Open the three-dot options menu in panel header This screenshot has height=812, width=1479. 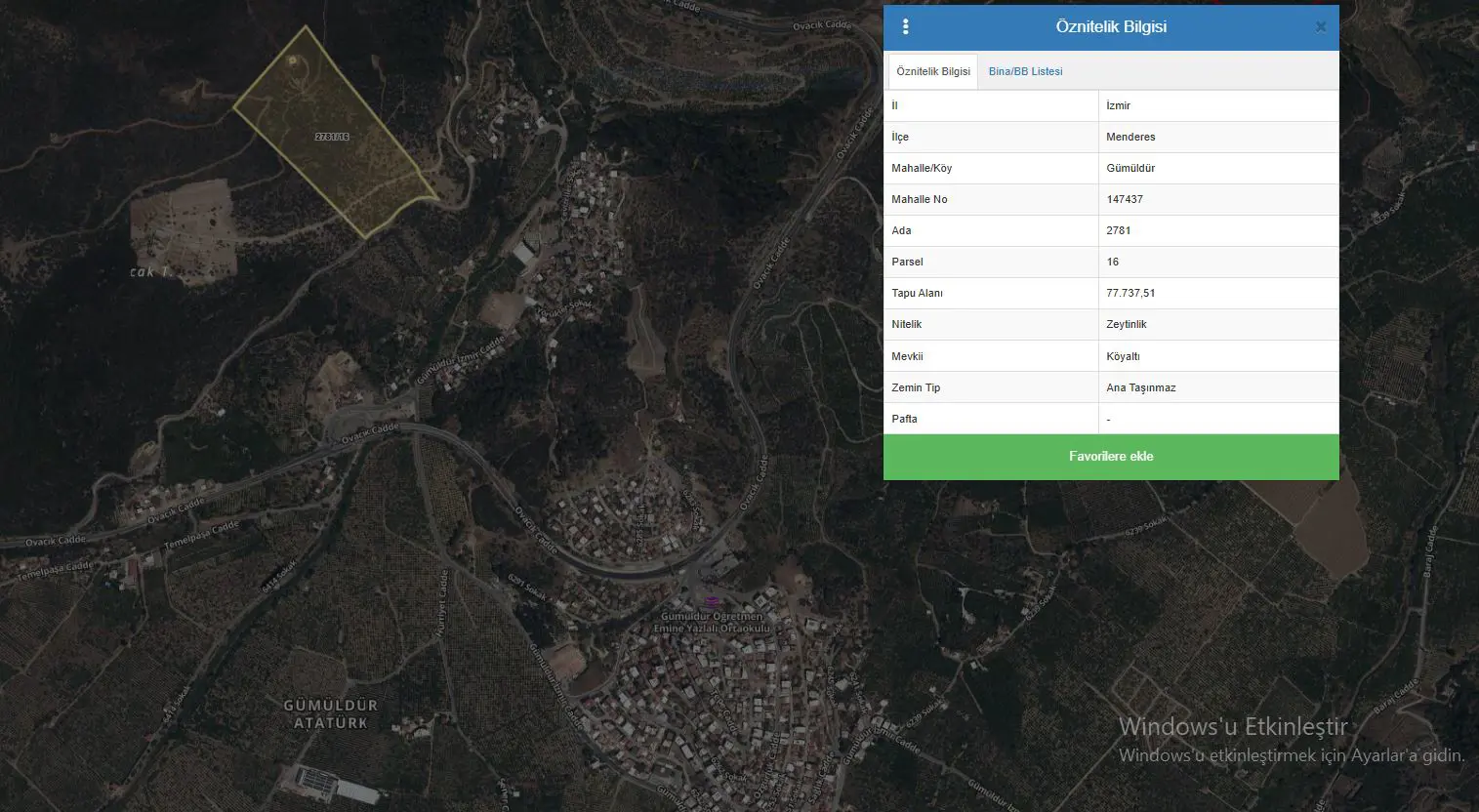coord(906,27)
